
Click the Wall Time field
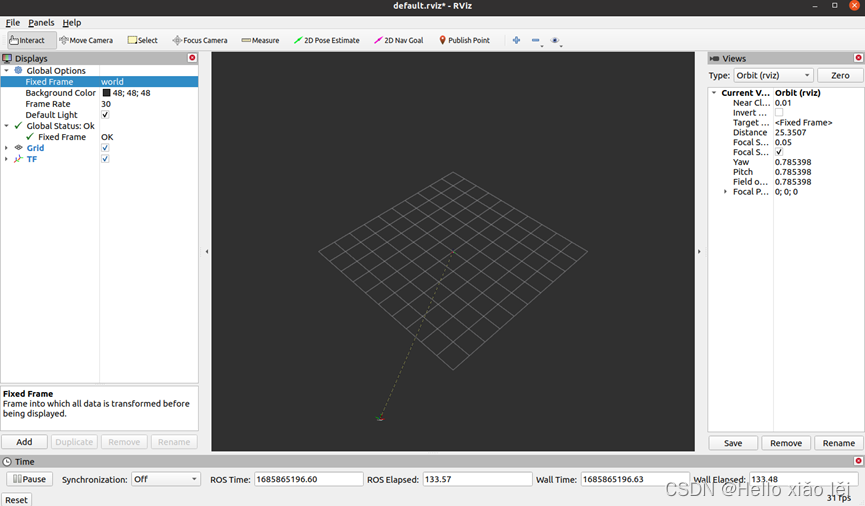(x=634, y=479)
